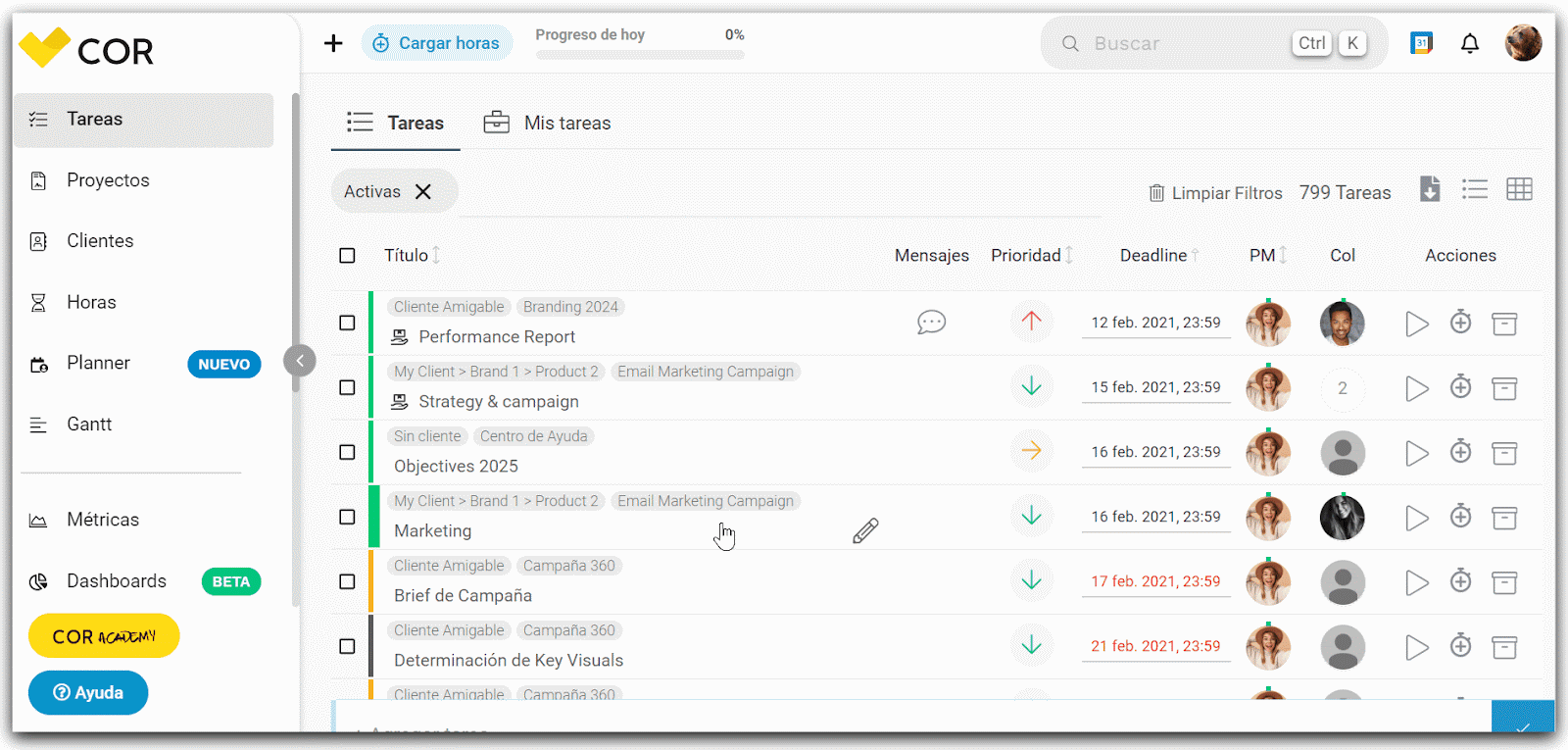
Task: Open collaborators count 2 on Strategy & campaign
Action: point(1343,388)
